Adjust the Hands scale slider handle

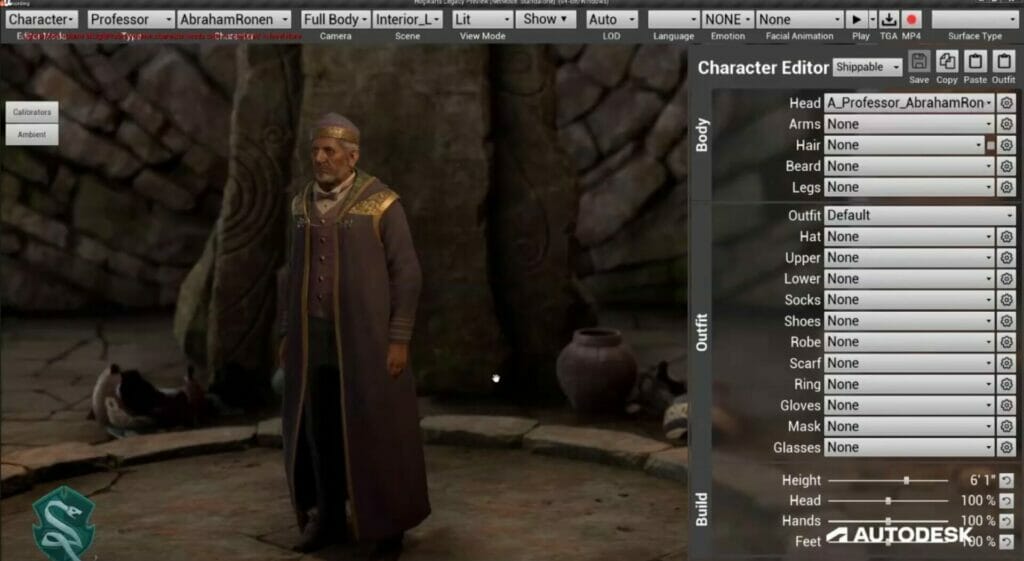point(888,521)
